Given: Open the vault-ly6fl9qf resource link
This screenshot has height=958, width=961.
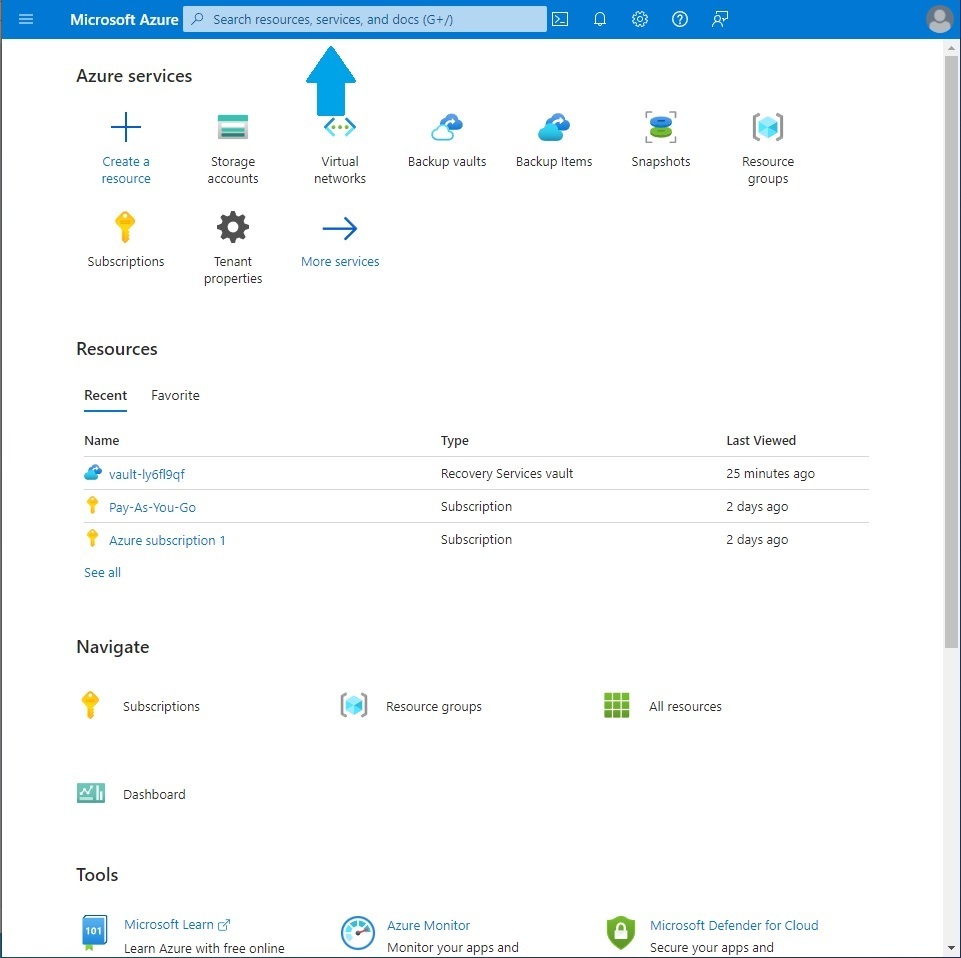Looking at the screenshot, I should (x=146, y=474).
